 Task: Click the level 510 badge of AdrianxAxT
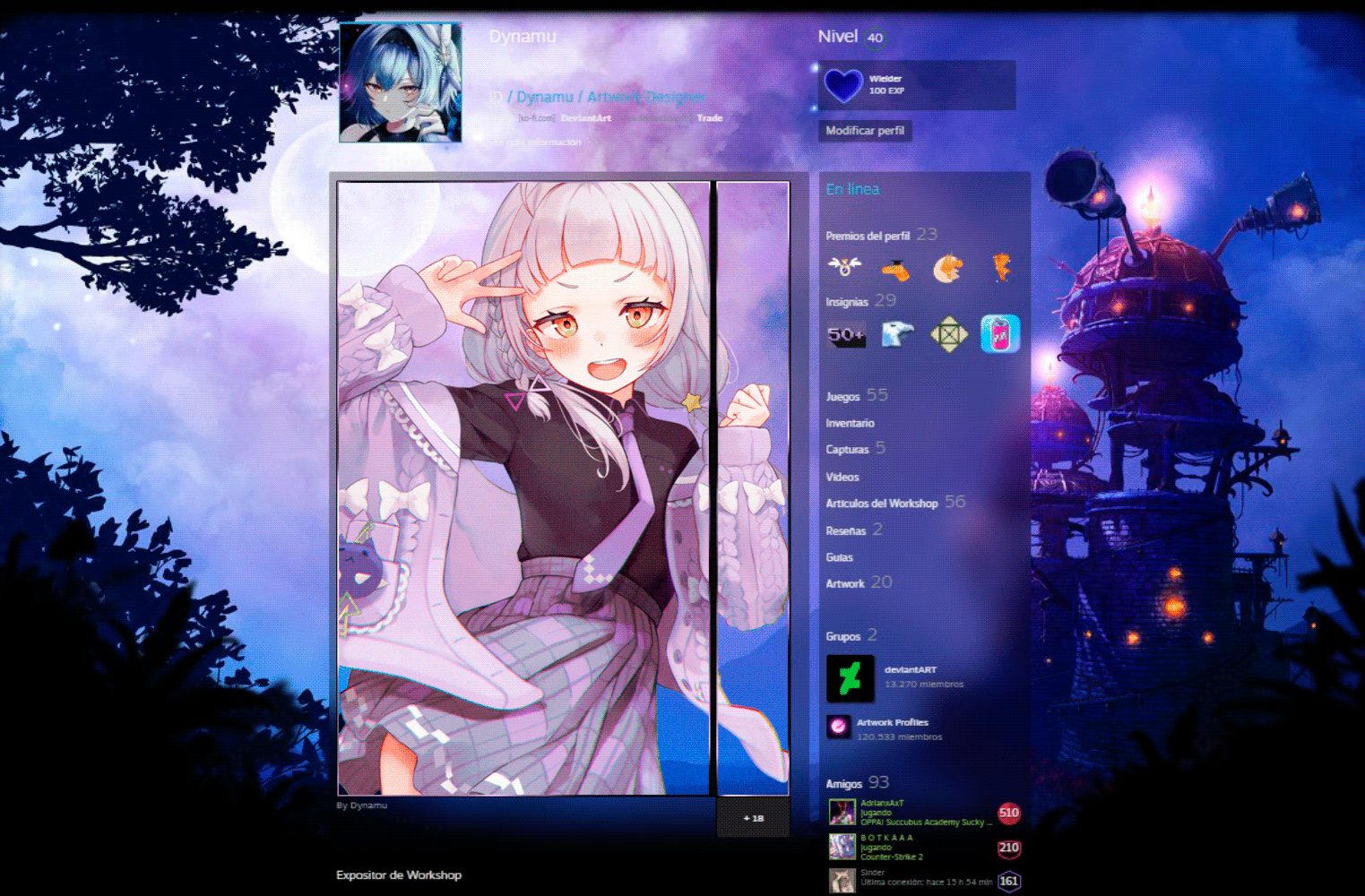(x=1009, y=813)
